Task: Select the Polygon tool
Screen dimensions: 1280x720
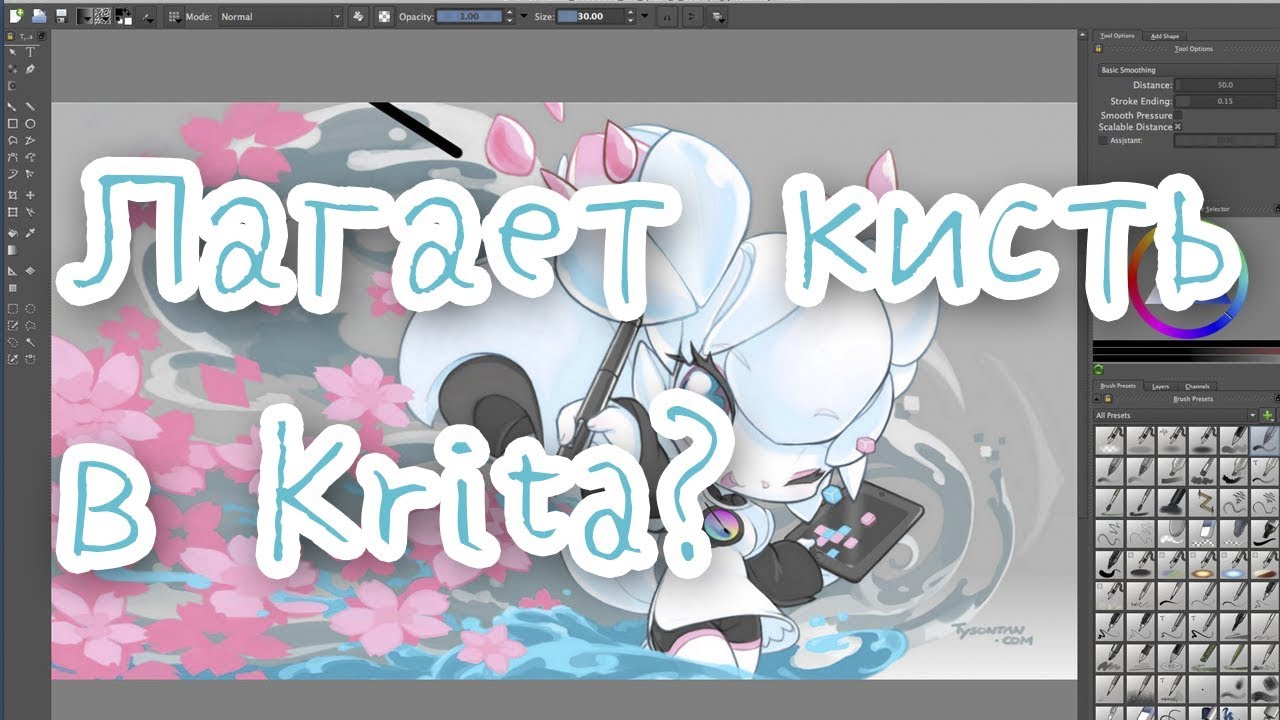Action: tap(12, 140)
